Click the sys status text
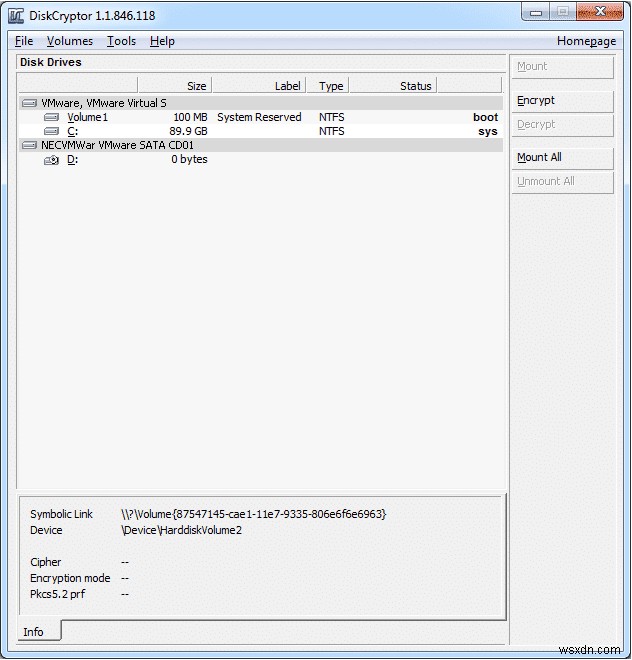632x660 pixels. pos(488,131)
